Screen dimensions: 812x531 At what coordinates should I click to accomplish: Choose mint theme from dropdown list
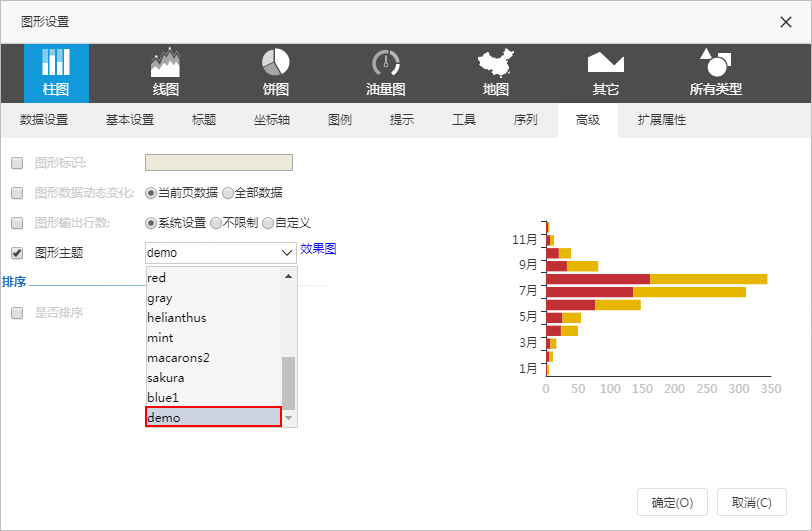point(213,338)
